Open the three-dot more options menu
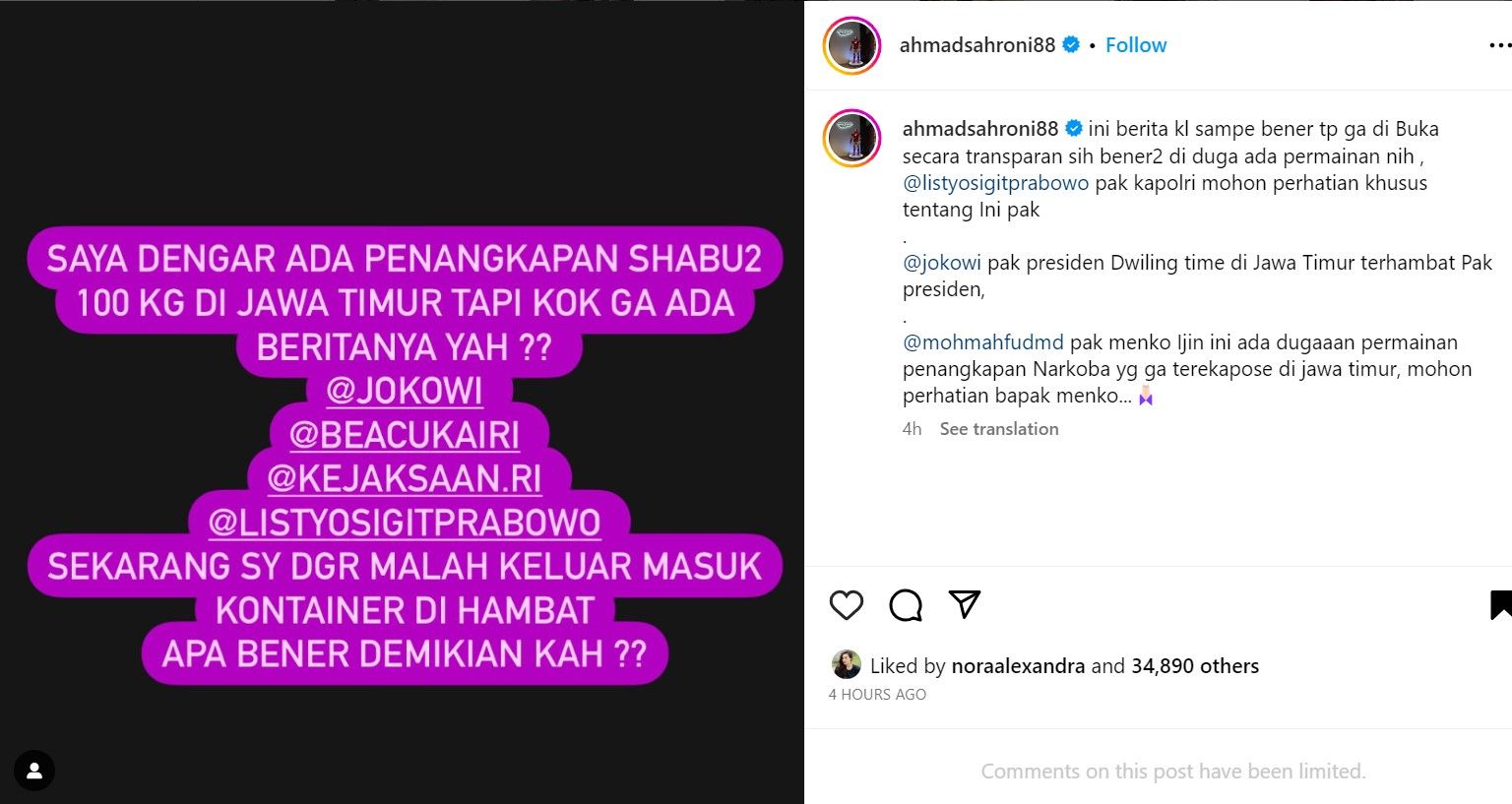 tap(1499, 45)
